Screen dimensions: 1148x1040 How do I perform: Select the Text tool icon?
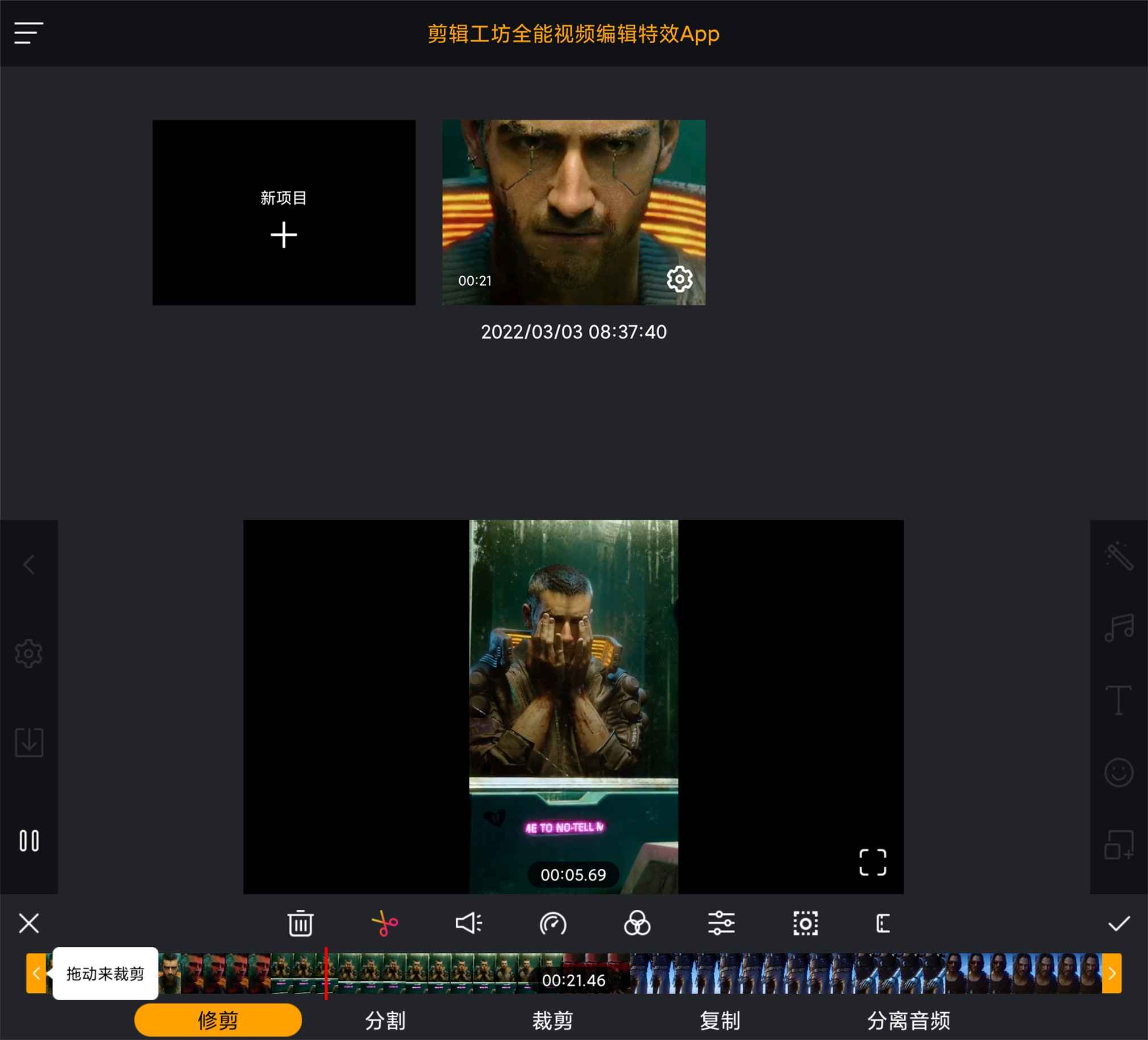(1118, 700)
